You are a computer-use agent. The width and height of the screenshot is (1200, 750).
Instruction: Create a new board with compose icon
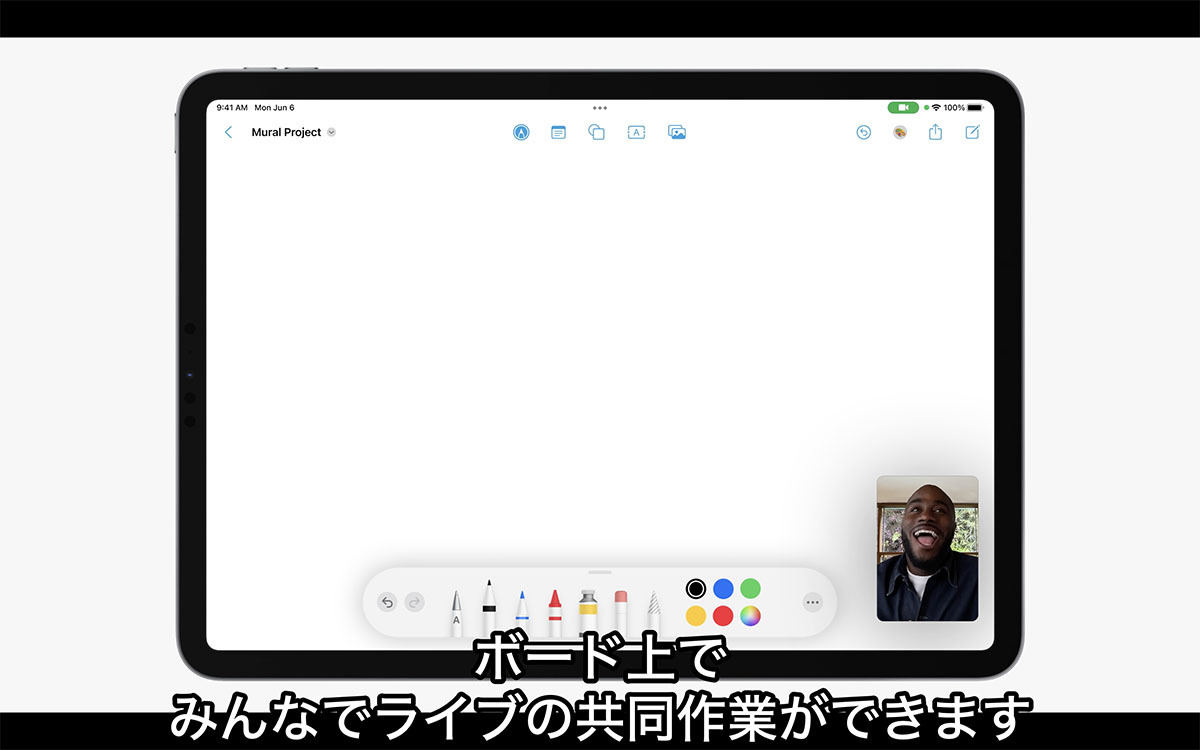tap(972, 132)
